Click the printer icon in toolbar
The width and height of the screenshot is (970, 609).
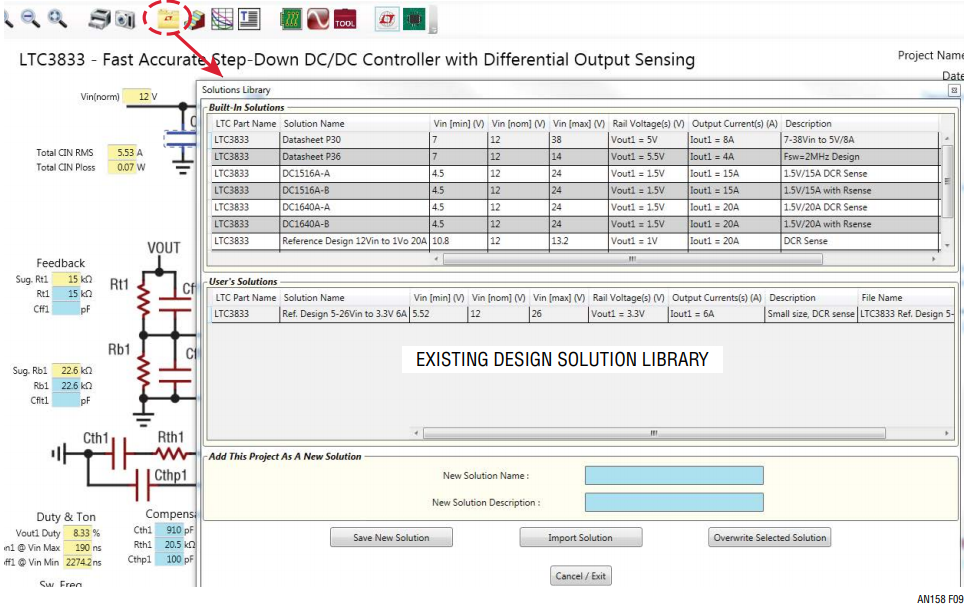click(x=99, y=19)
